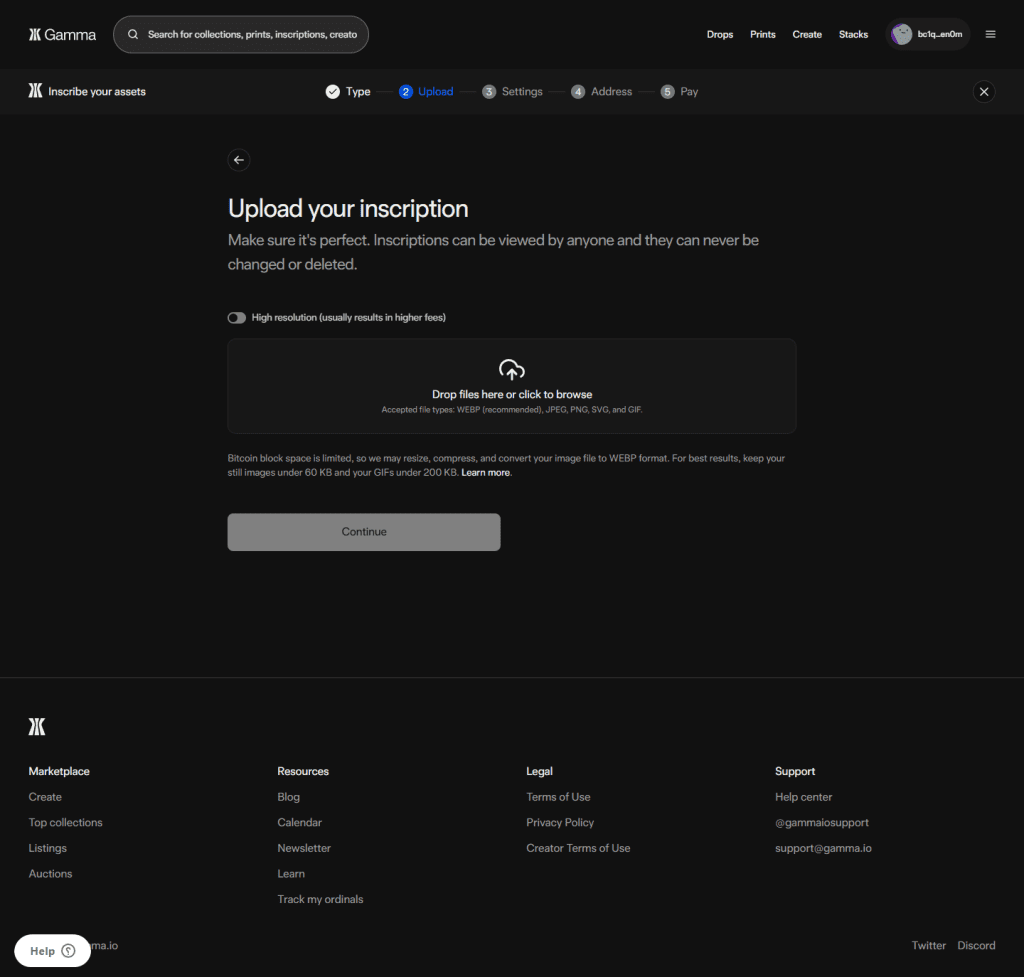Jump to the Settings step
Image resolution: width=1024 pixels, height=977 pixels.
pyautogui.click(x=512, y=92)
